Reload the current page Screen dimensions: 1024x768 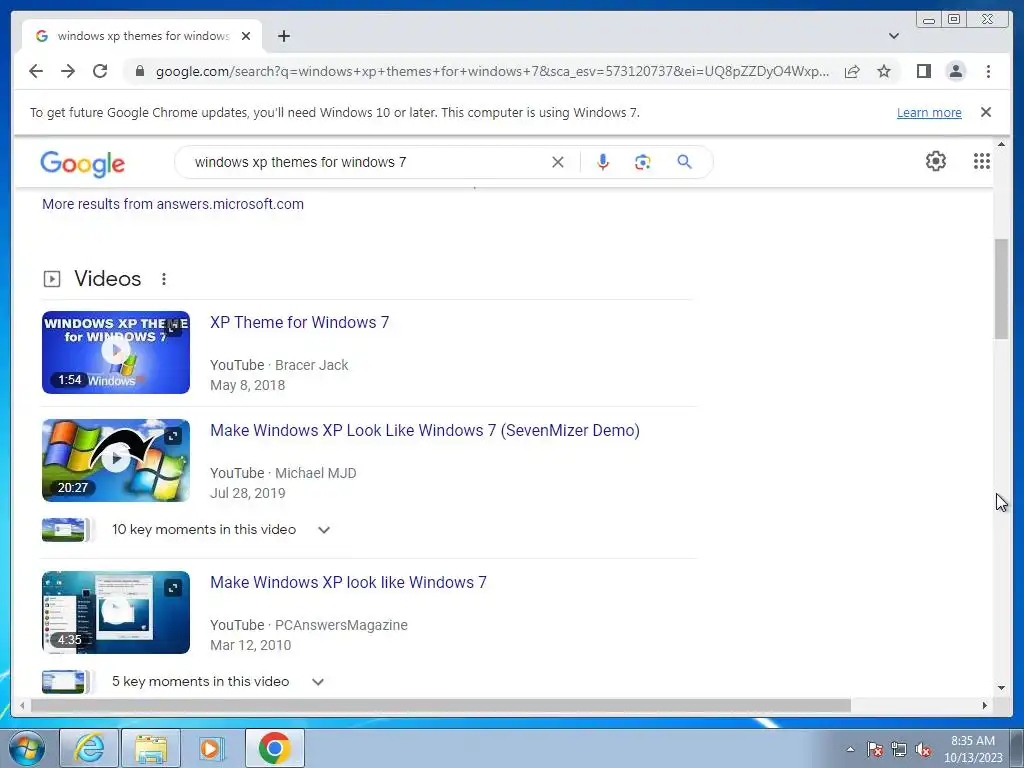click(100, 71)
